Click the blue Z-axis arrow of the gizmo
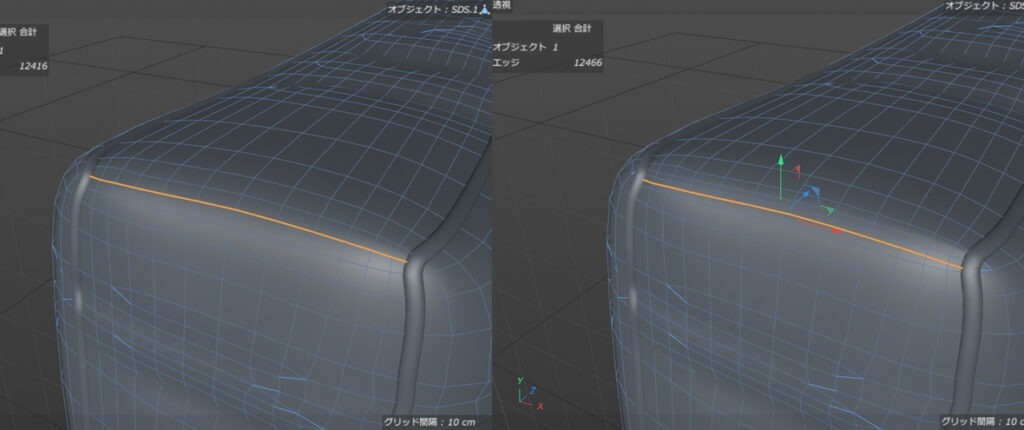This screenshot has width=1024, height=430. [x=802, y=198]
